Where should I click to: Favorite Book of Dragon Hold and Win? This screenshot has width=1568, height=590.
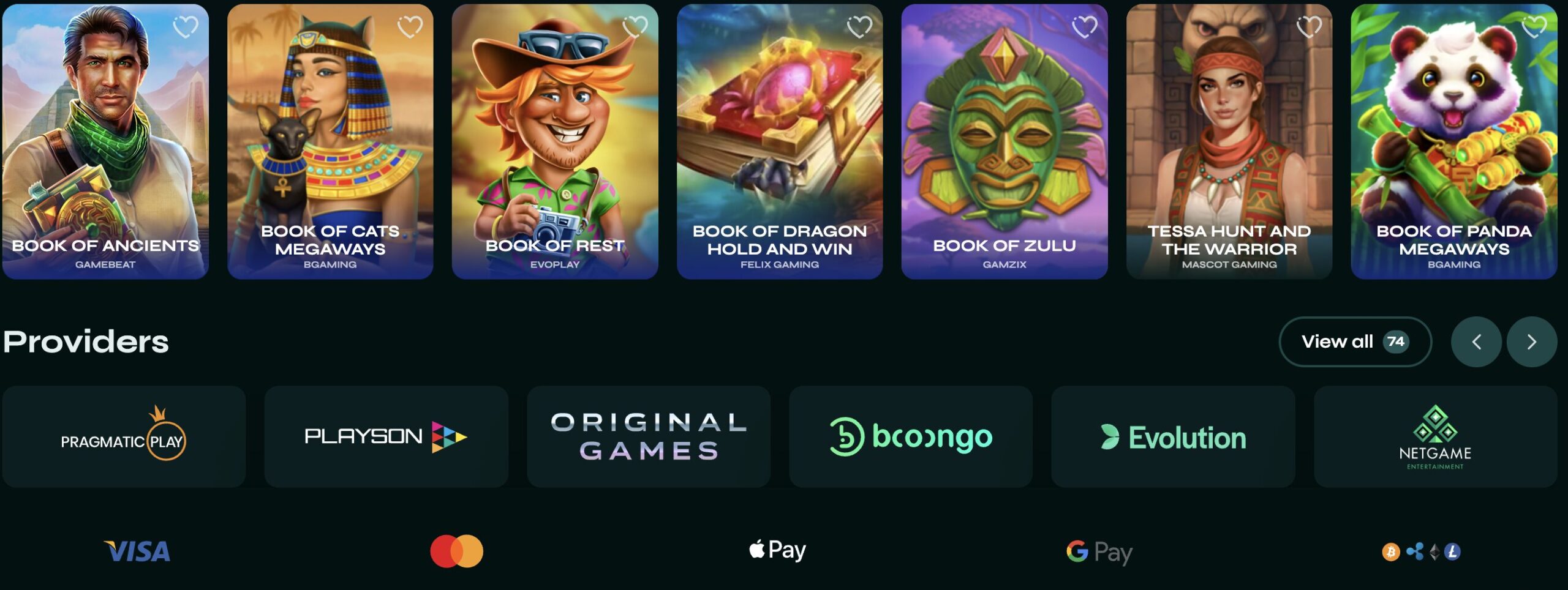[x=859, y=26]
